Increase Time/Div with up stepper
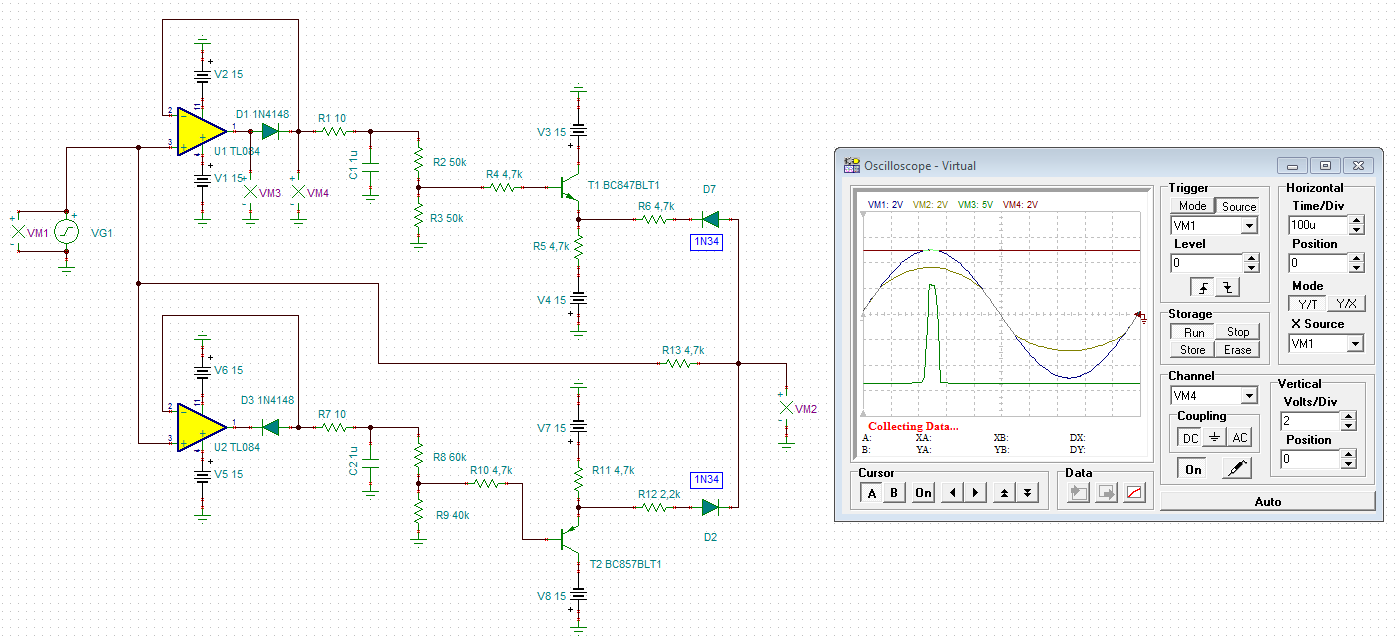1400x641 pixels. tap(1356, 220)
